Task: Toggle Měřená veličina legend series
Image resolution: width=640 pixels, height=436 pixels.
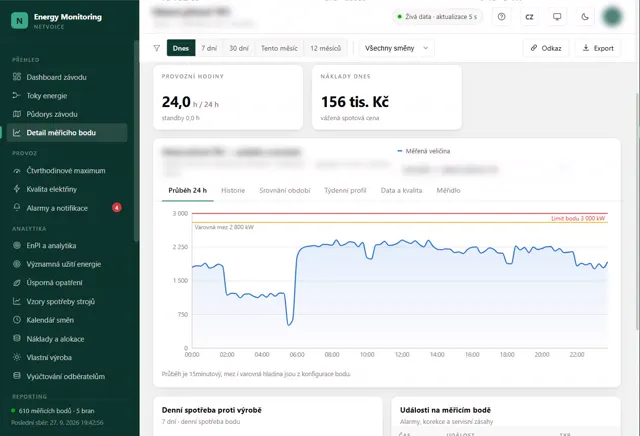Action: pos(424,151)
